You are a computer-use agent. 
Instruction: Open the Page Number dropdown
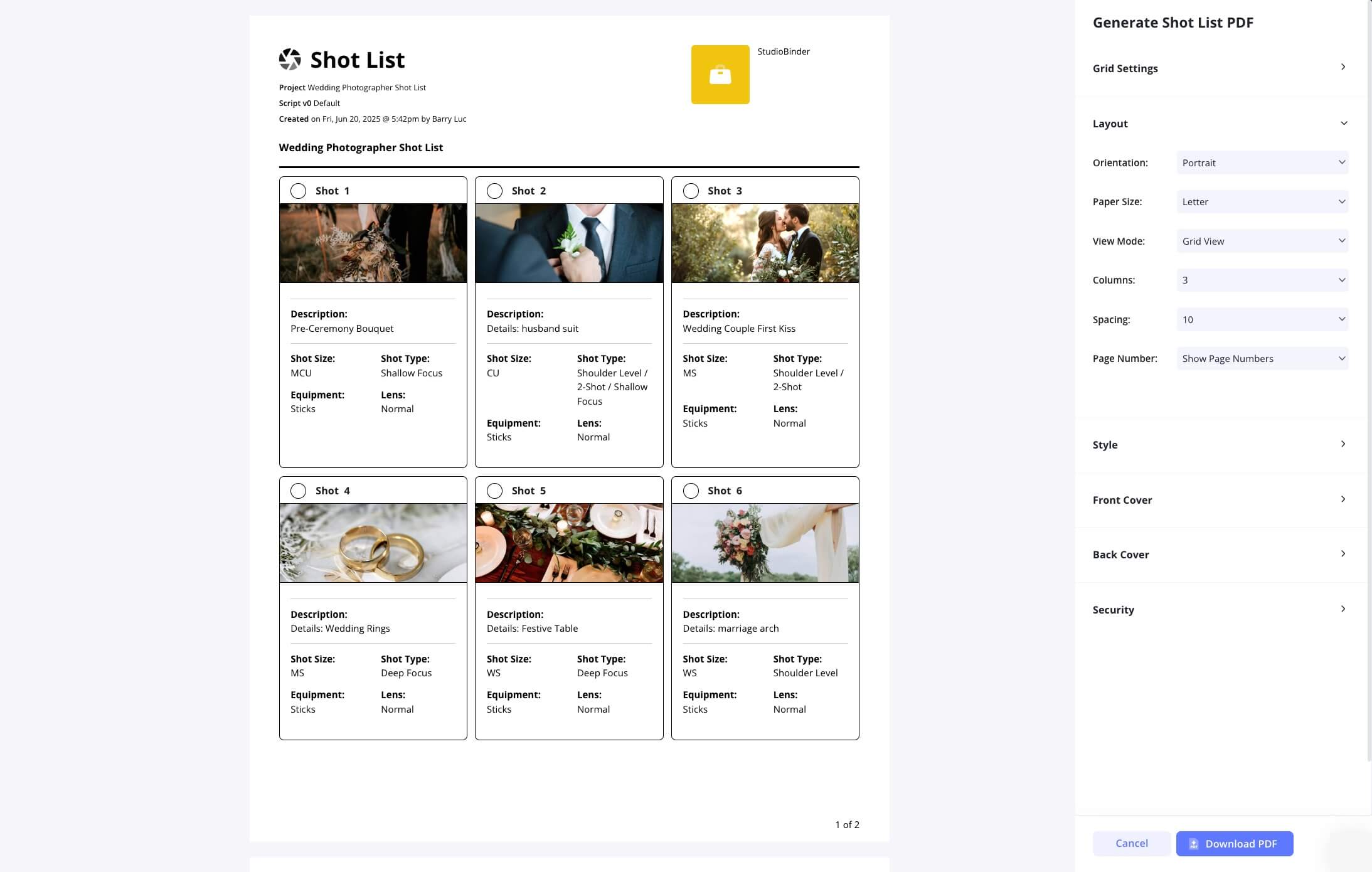pyautogui.click(x=1262, y=358)
